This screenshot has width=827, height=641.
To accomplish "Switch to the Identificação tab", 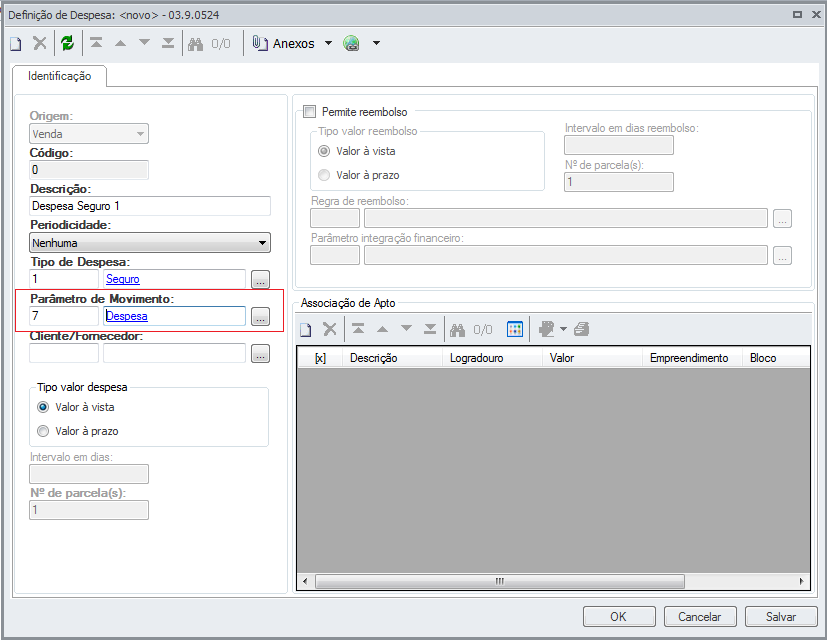I will click(59, 76).
